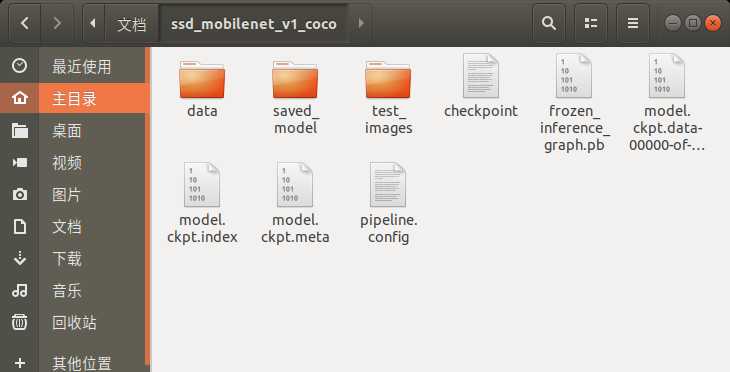Select the model.ckpt.meta binary file icon
This screenshot has width=730, height=372.
tap(295, 184)
